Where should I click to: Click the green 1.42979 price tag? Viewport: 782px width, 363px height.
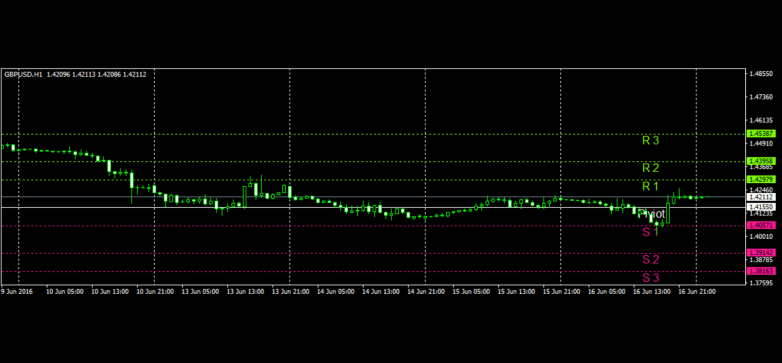click(x=761, y=179)
